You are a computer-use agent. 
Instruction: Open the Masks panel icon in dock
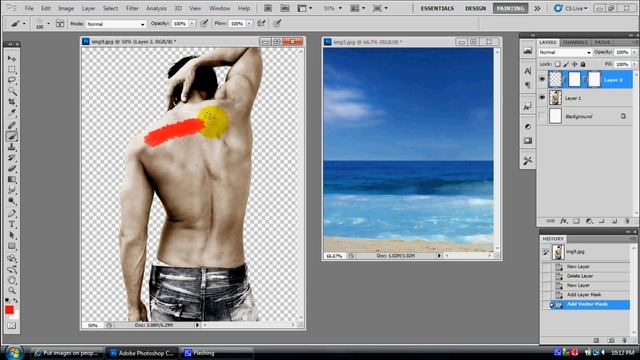528,141
